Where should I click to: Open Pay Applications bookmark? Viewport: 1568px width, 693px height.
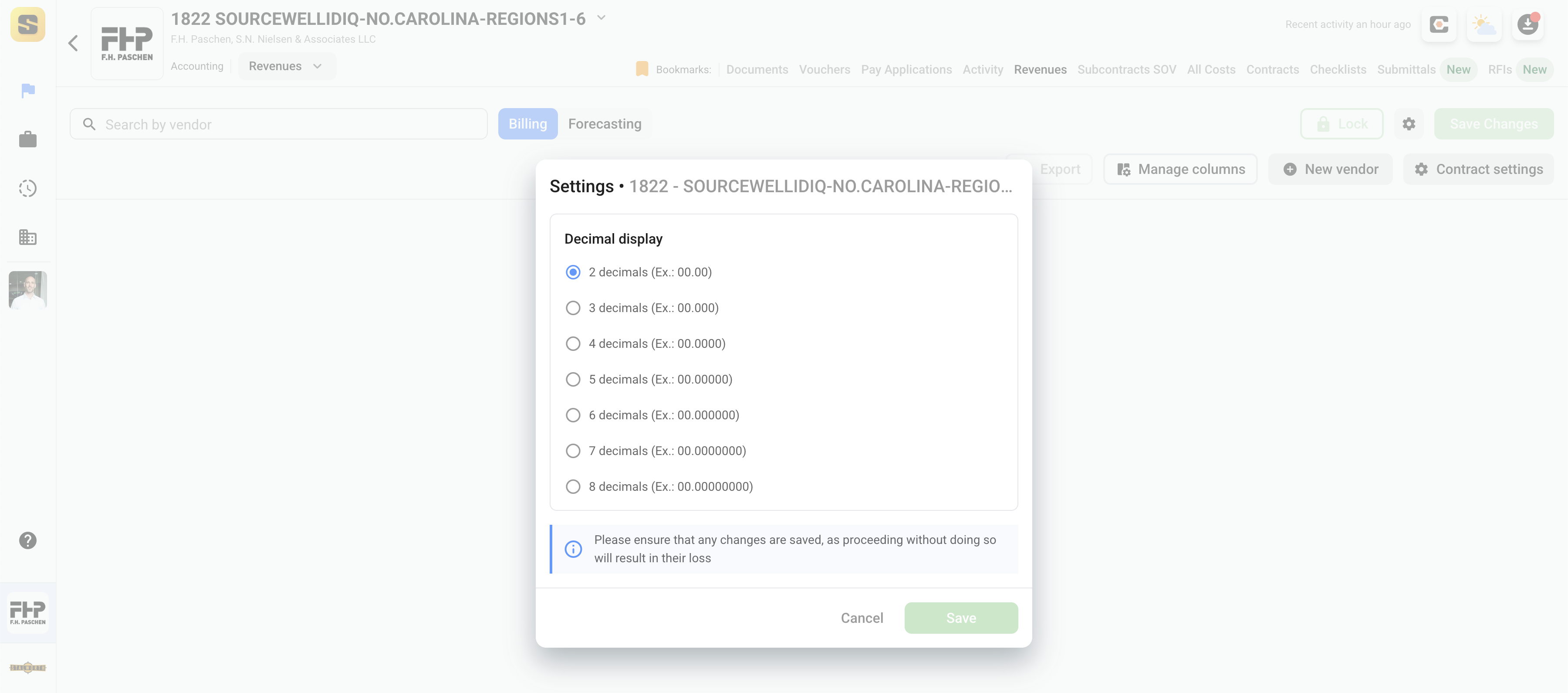pos(906,69)
